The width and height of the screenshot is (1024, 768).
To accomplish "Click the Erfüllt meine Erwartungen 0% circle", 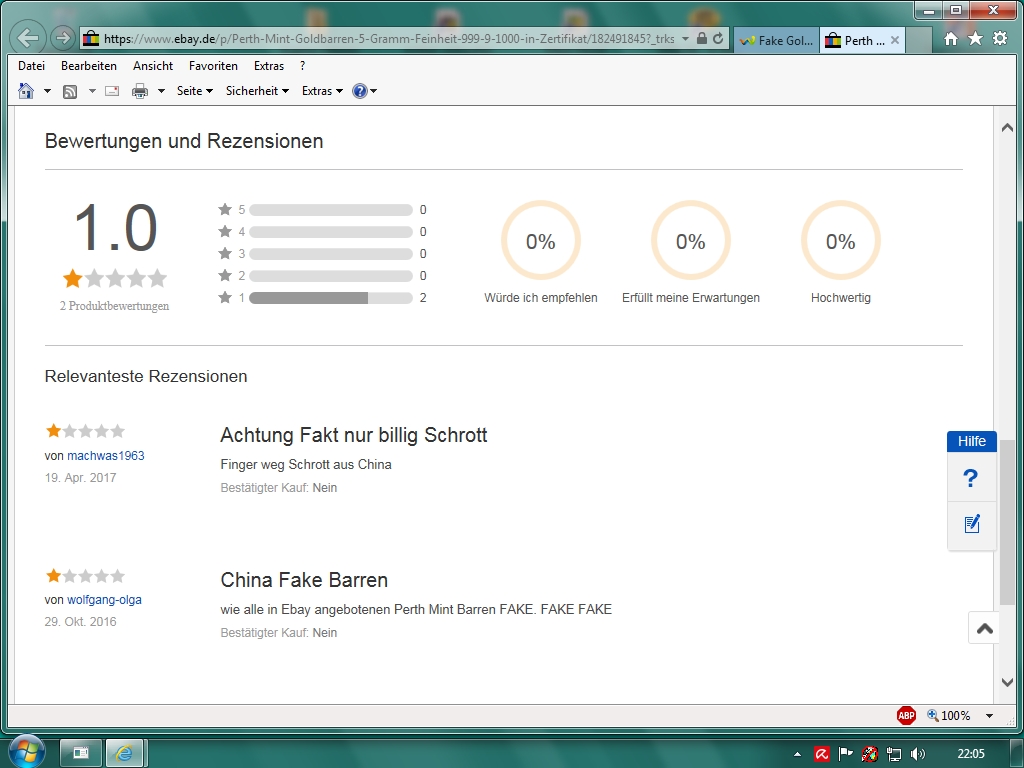I will [690, 240].
